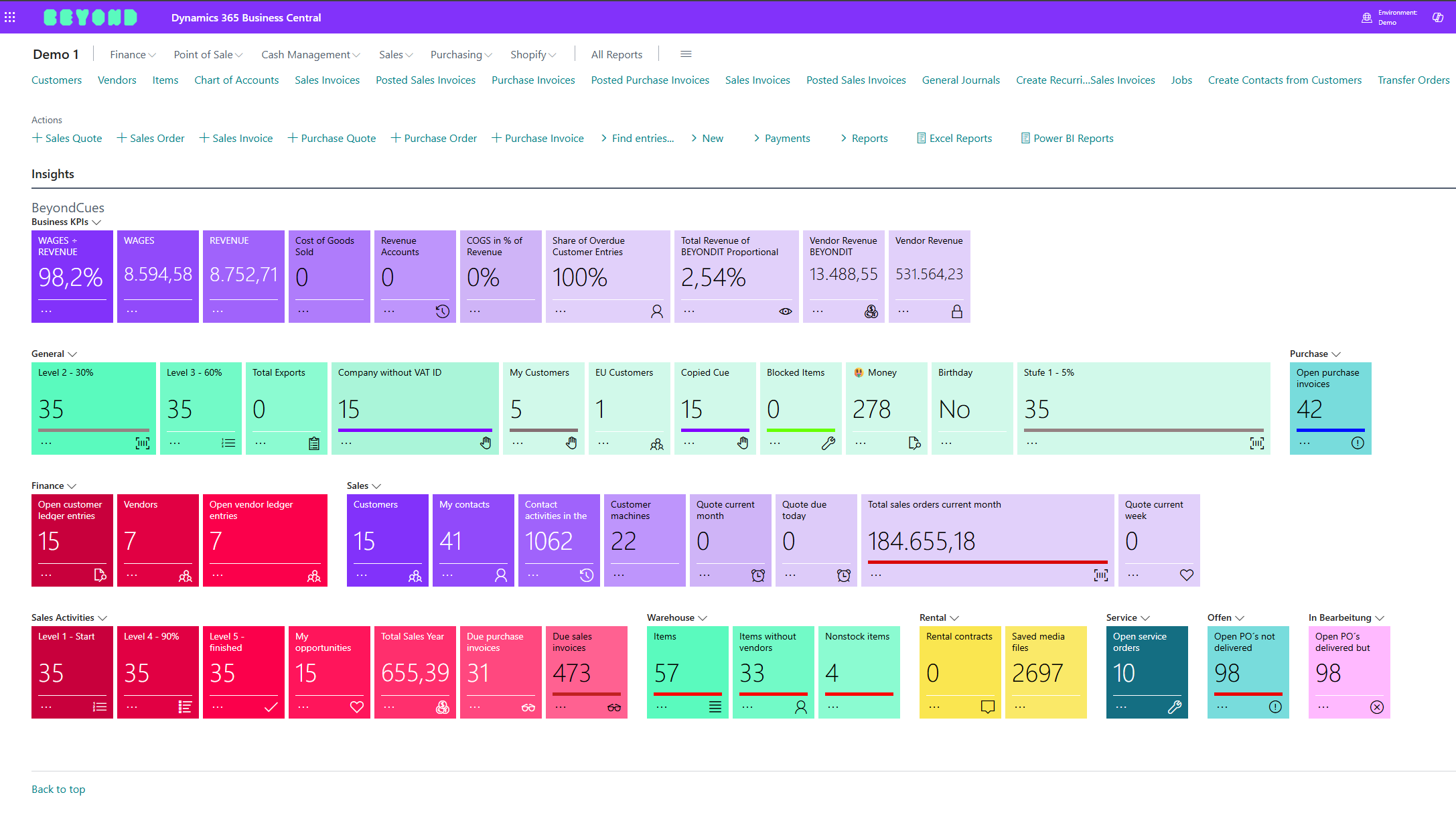Click the hamburger menu icon after All Reports
1456x815 pixels.
point(686,54)
